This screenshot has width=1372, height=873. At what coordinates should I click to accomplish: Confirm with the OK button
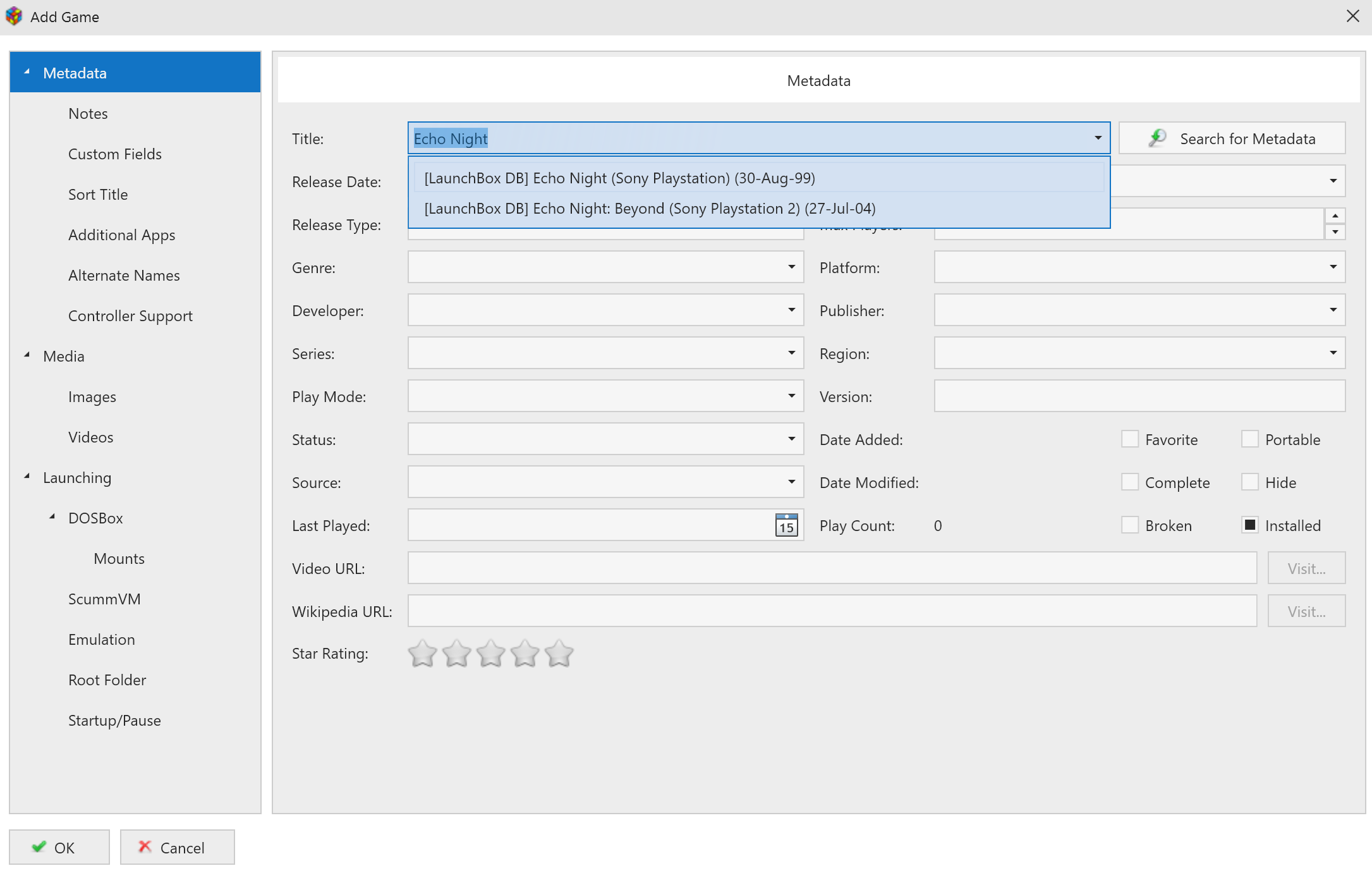coord(59,847)
